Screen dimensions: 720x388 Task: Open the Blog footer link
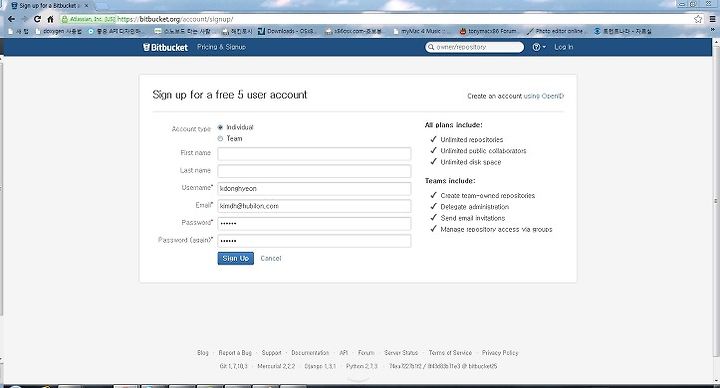click(202, 353)
